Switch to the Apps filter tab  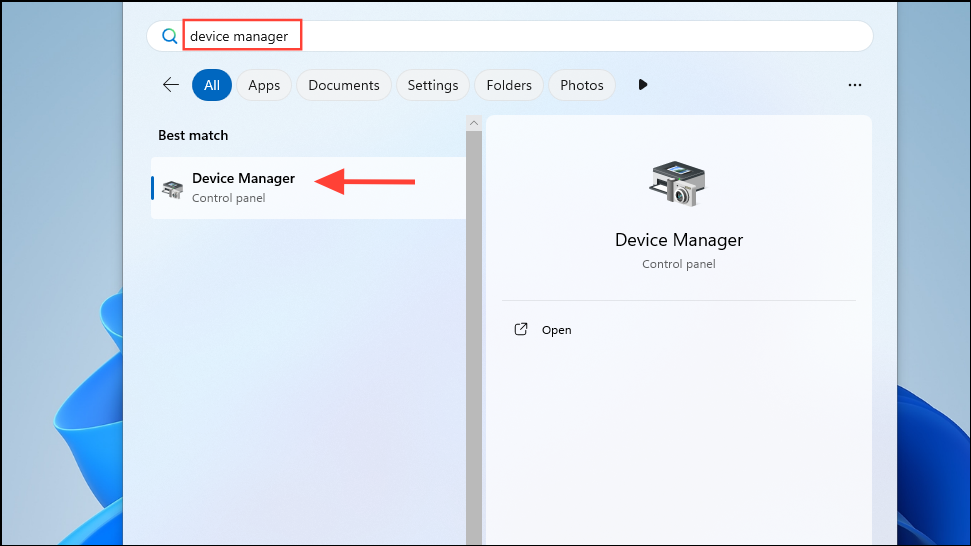[264, 85]
